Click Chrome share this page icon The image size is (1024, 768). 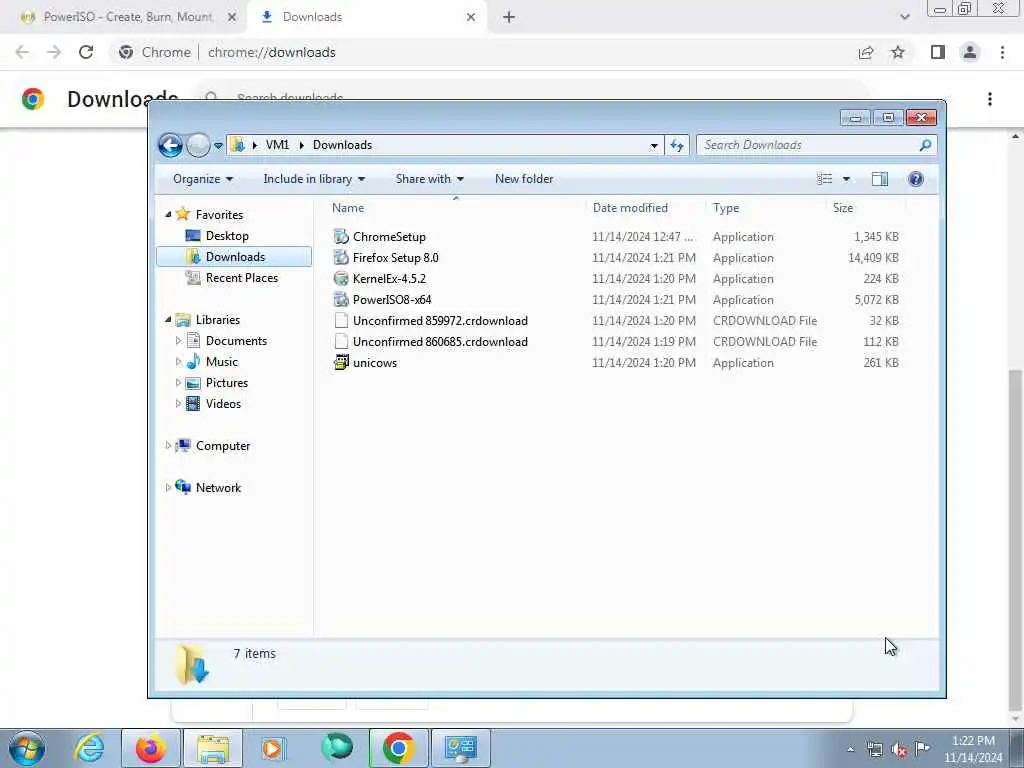(x=866, y=52)
